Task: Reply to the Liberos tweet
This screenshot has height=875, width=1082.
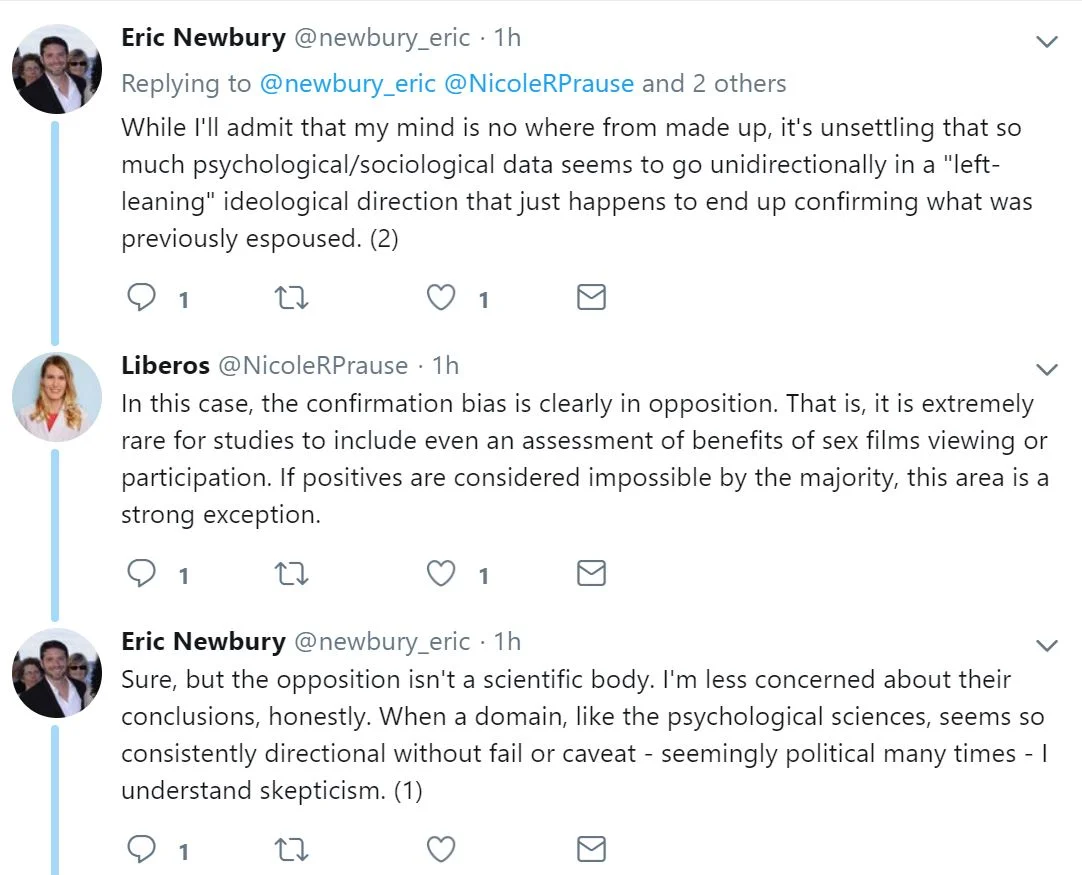Action: 141,574
